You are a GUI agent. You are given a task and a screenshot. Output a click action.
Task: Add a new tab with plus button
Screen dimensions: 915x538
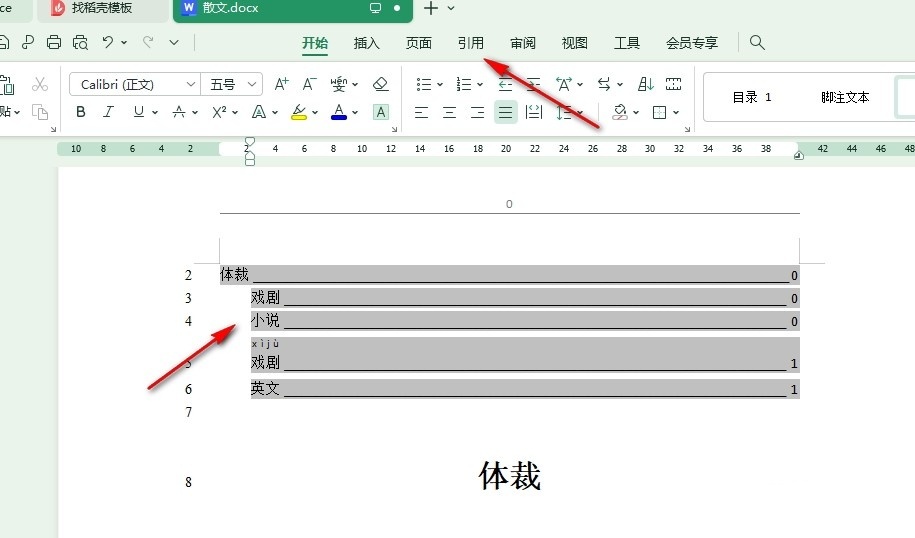(431, 8)
